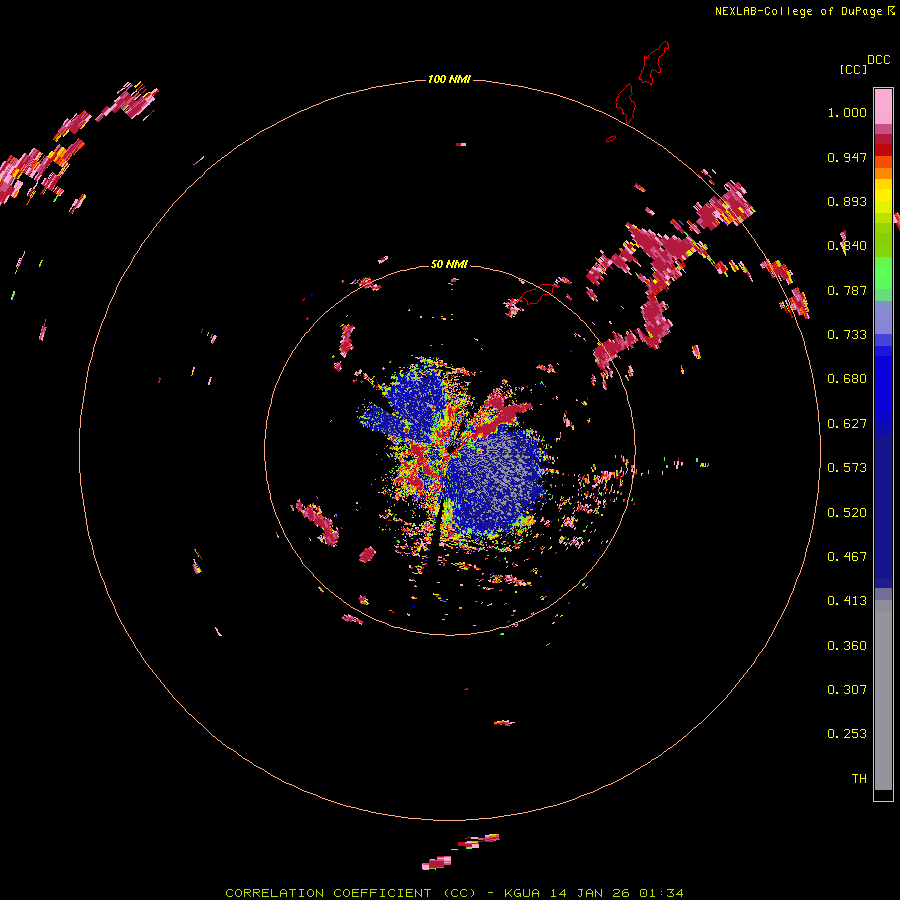The image size is (900, 900).
Task: Click the 0.253 scale value
Action: (x=847, y=734)
